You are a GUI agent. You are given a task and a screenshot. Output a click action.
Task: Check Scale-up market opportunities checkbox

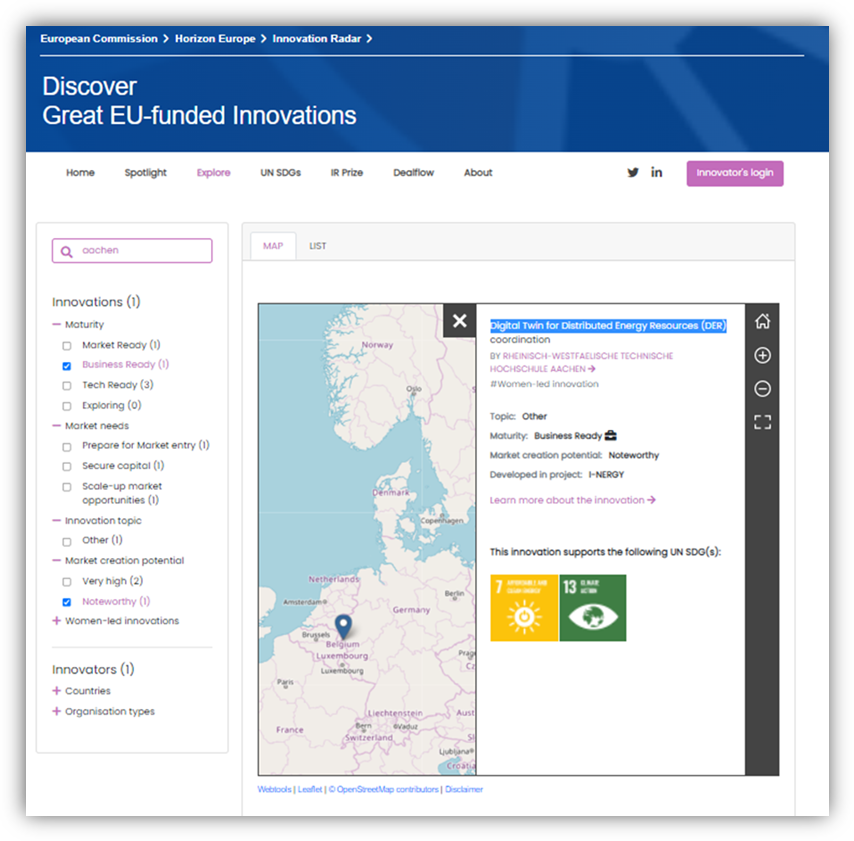66,487
